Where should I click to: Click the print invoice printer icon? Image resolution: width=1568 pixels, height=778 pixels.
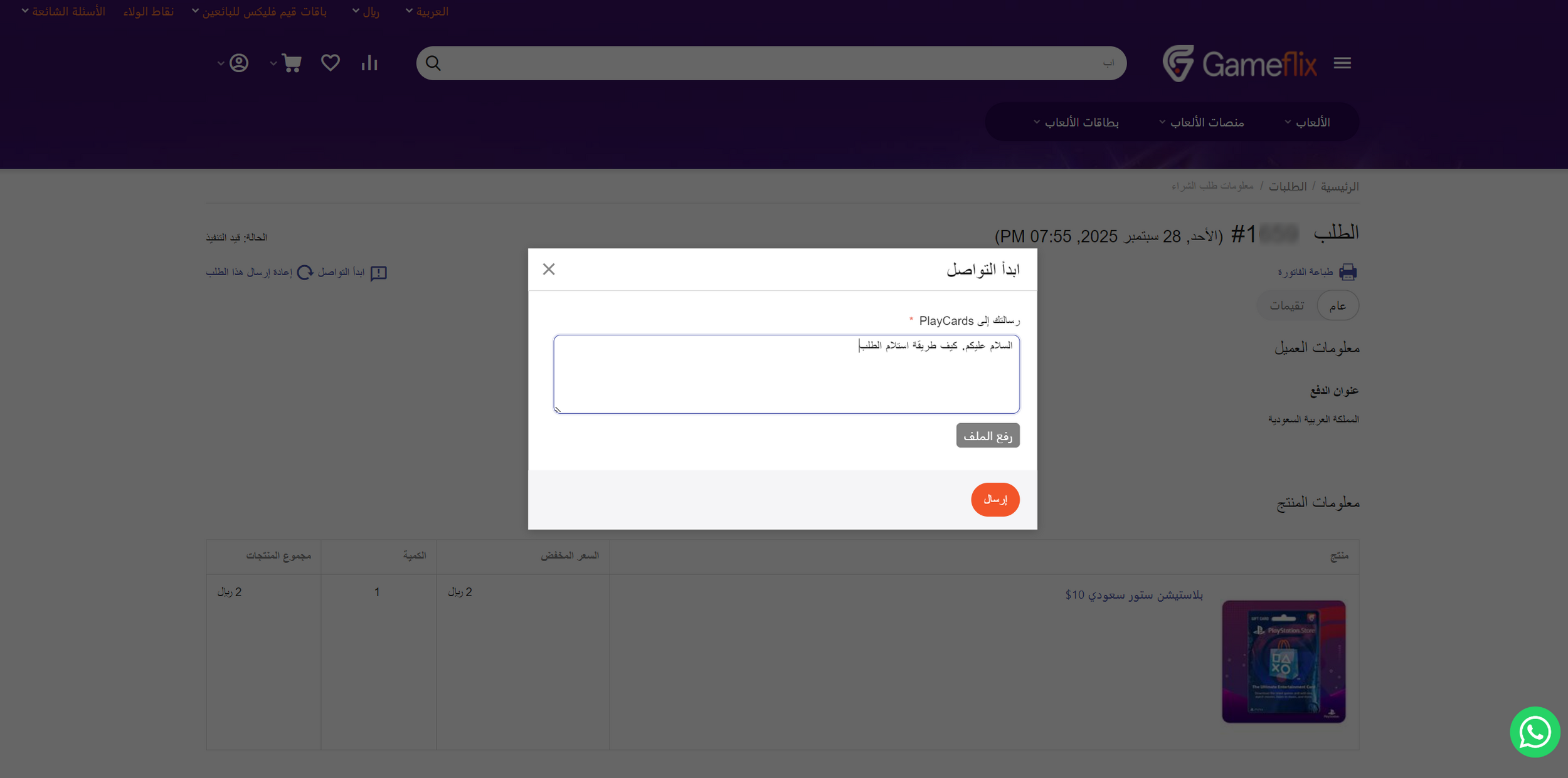click(x=1348, y=272)
